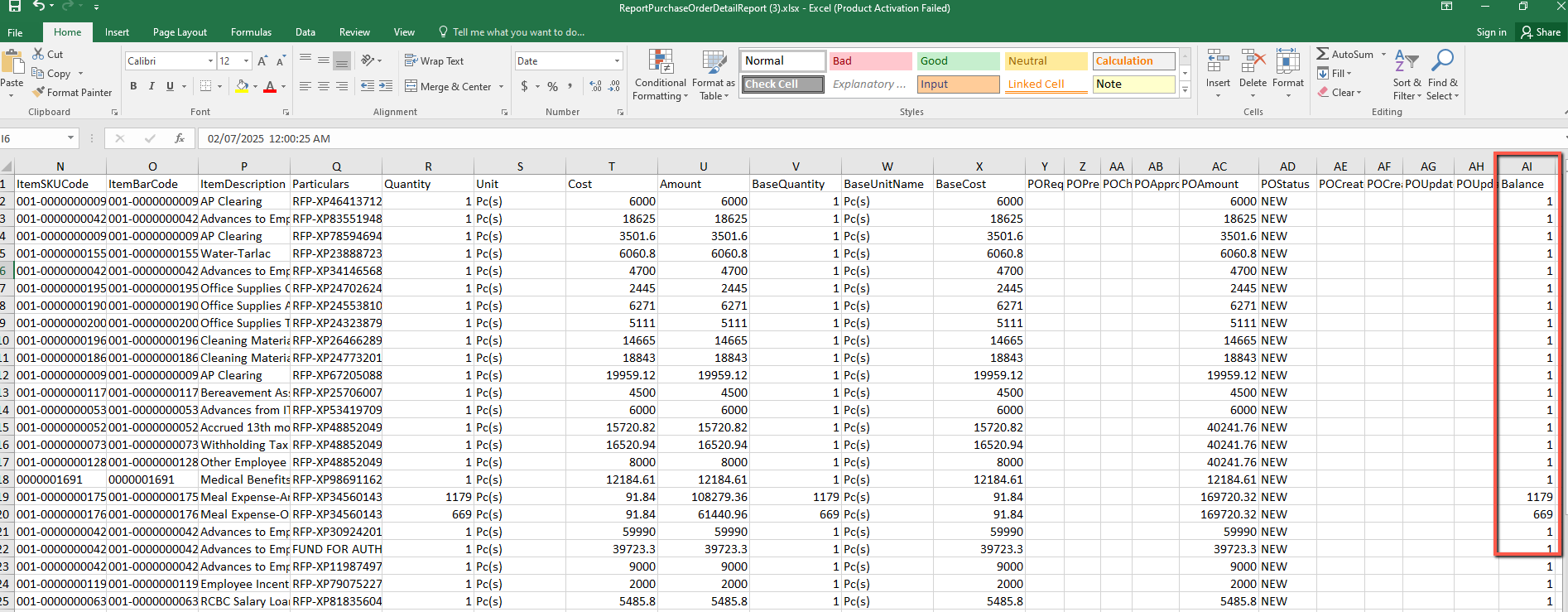1568x612 pixels.
Task: Open font color dropdown arrow
Action: [283, 86]
